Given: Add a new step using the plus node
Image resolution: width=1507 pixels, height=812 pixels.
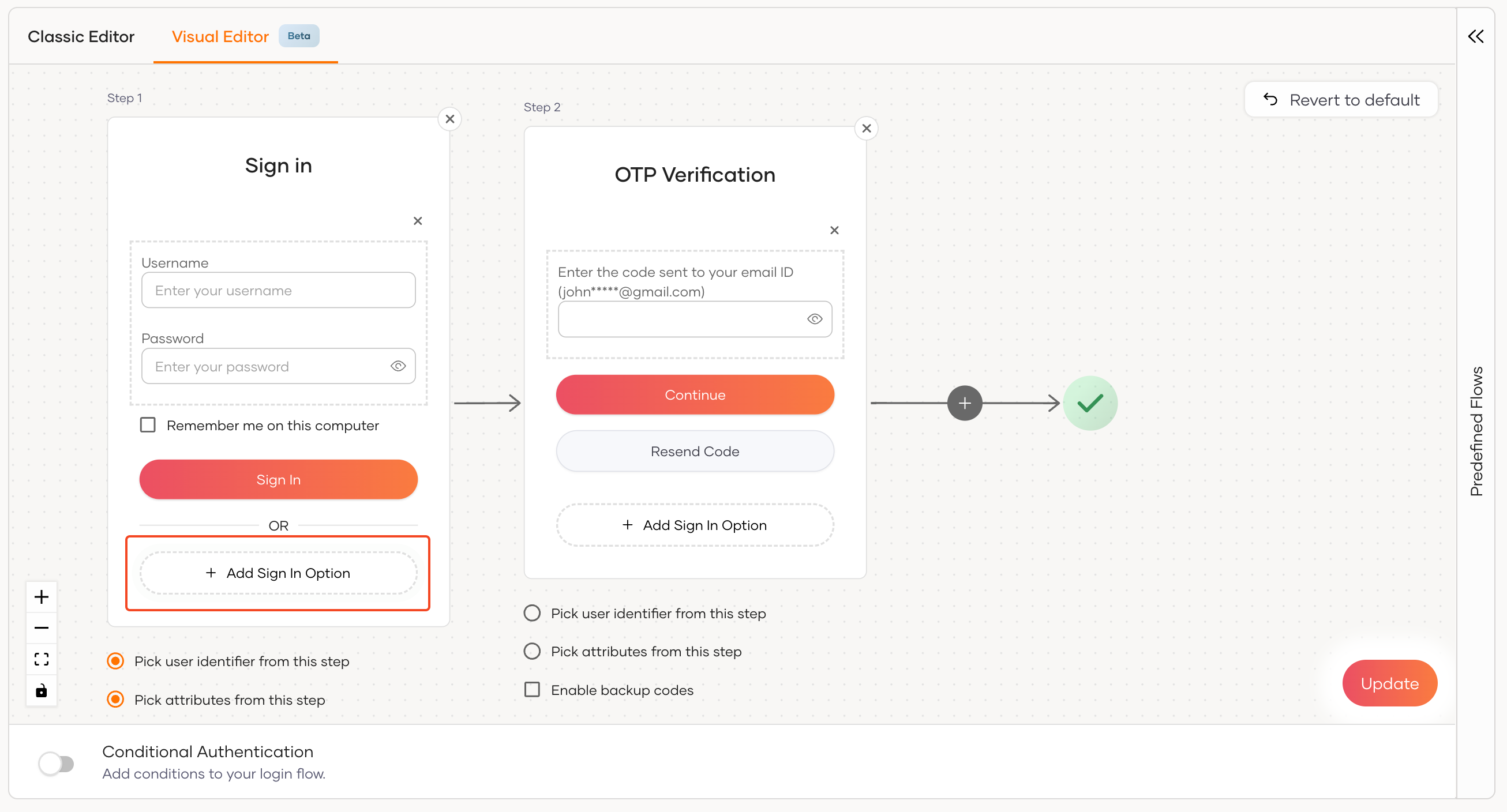Looking at the screenshot, I should point(965,403).
